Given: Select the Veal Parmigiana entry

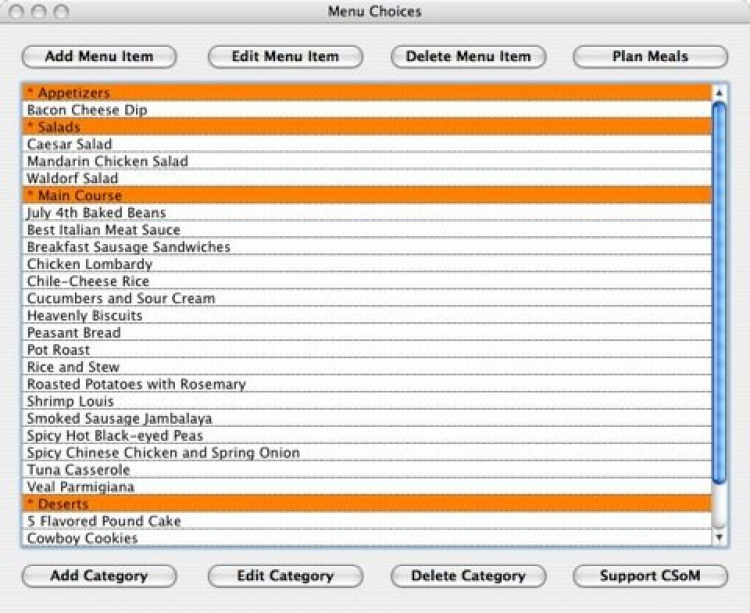Looking at the screenshot, I should pos(81,487).
